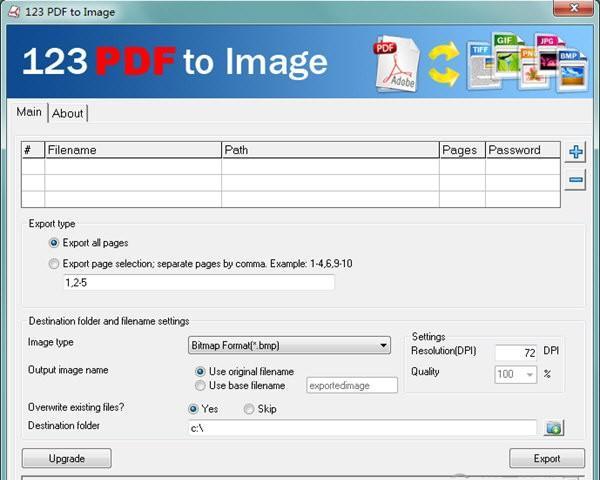The image size is (600, 480).
Task: Click the Path column header
Action: tap(330, 150)
